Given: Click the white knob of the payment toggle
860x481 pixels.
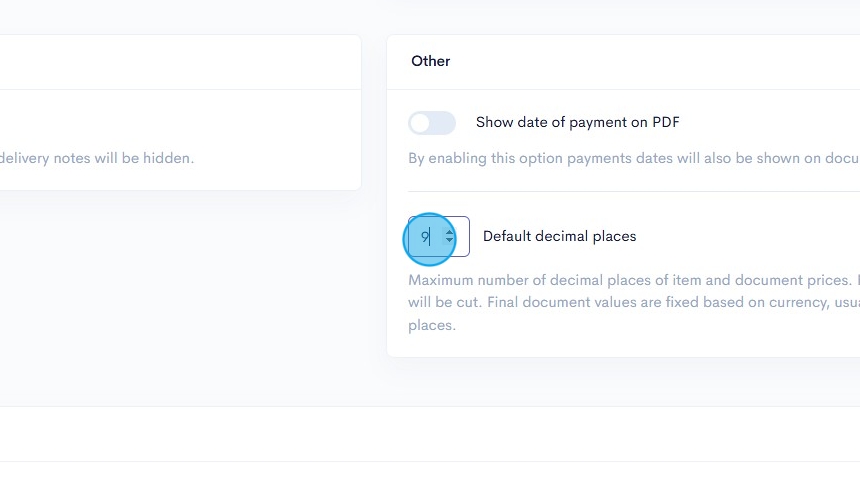Looking at the screenshot, I should (420, 123).
